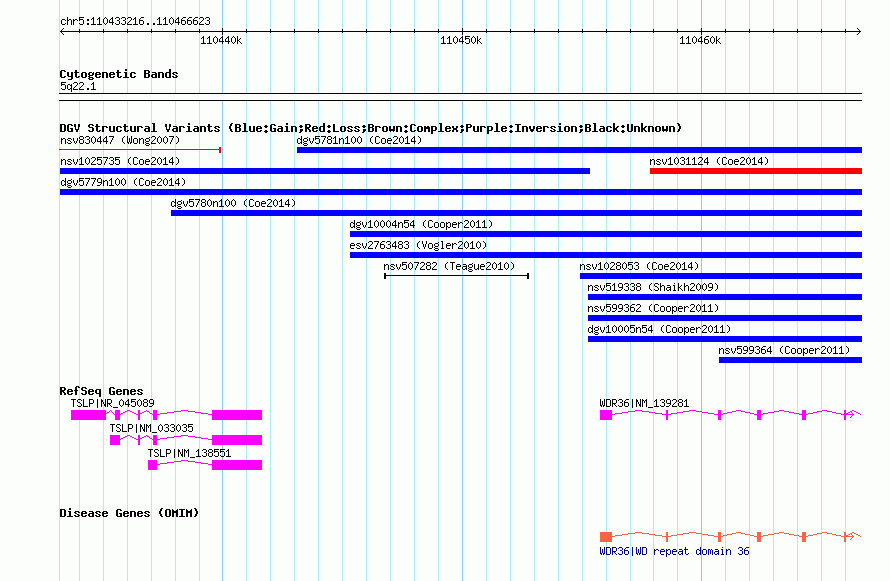The height and width of the screenshot is (581, 890).
Task: Open nsv519338 (Shaikh2009) variant label
Action: tap(653, 287)
